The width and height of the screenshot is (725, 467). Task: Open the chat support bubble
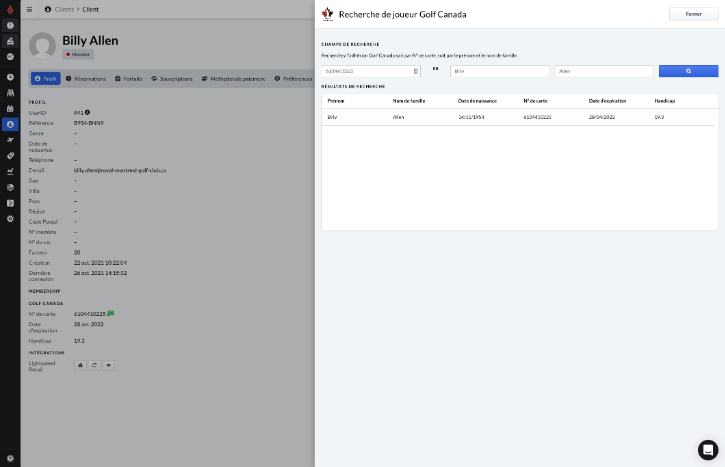click(x=707, y=449)
